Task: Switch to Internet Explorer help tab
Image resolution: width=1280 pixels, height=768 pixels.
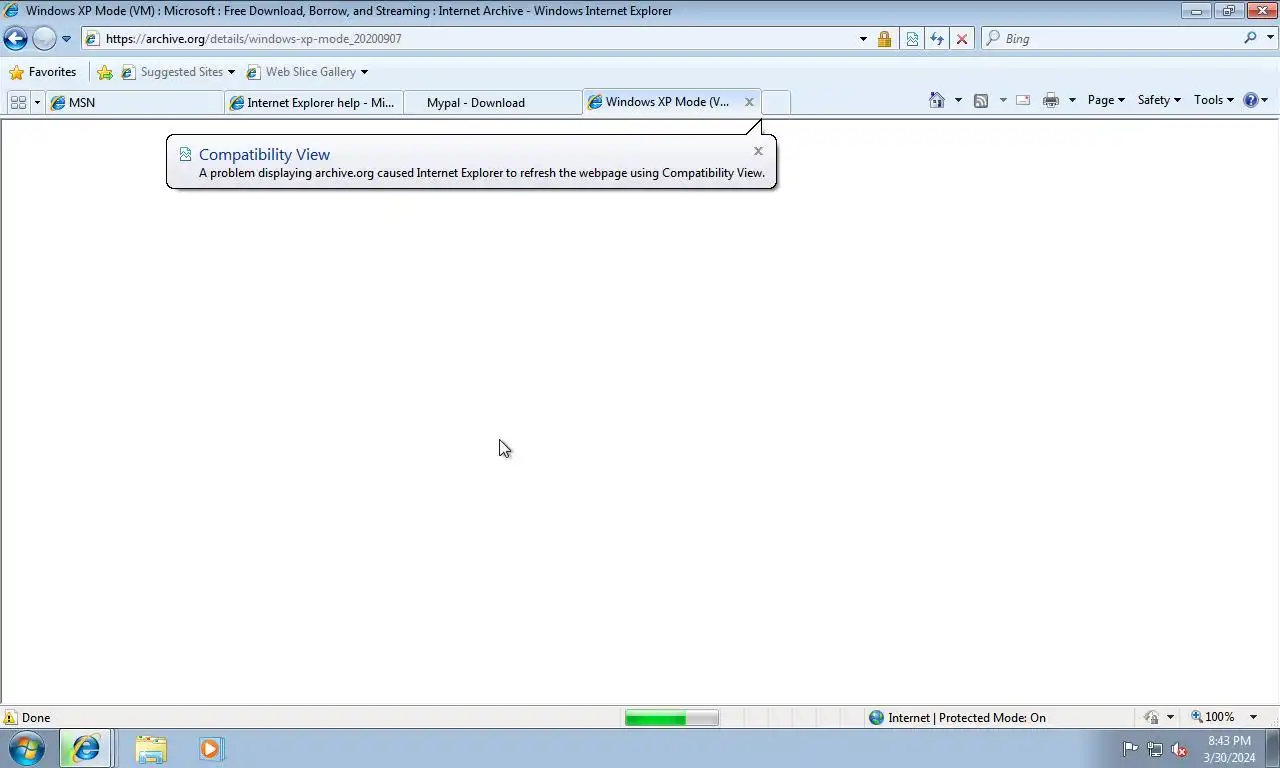Action: (314, 102)
